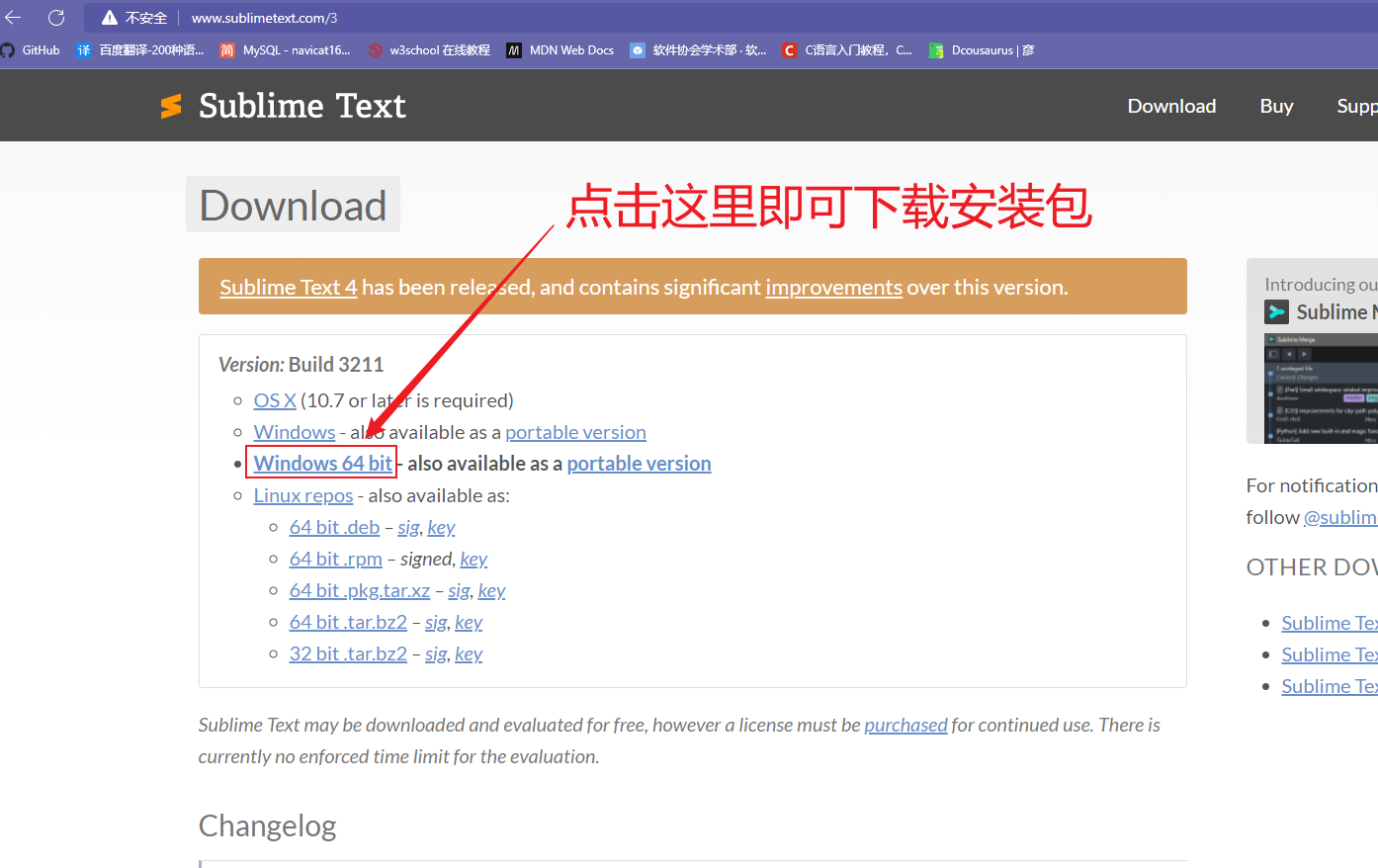Open the Linux repos link
This screenshot has width=1378, height=868.
coord(302,495)
